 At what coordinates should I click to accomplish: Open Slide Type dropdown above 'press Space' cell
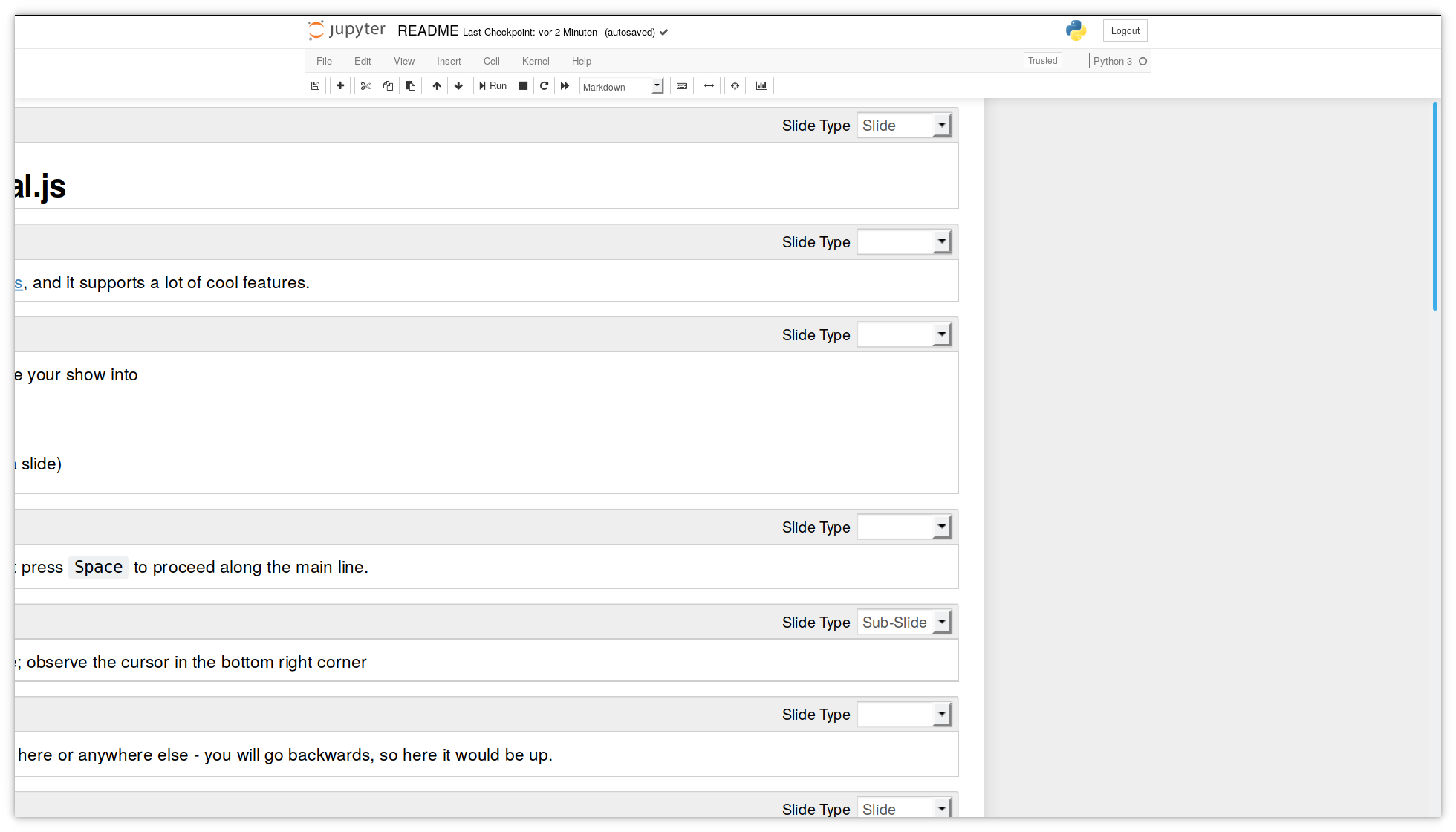[x=904, y=527]
